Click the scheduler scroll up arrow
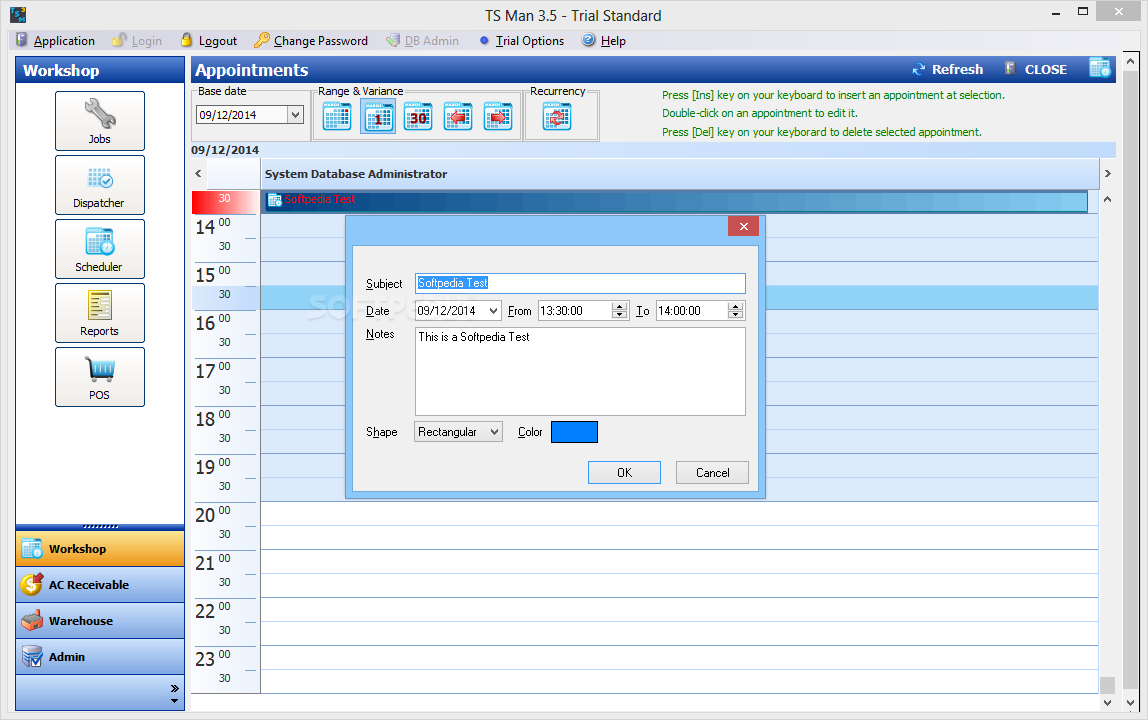This screenshot has width=1148, height=720. pos(1107,199)
